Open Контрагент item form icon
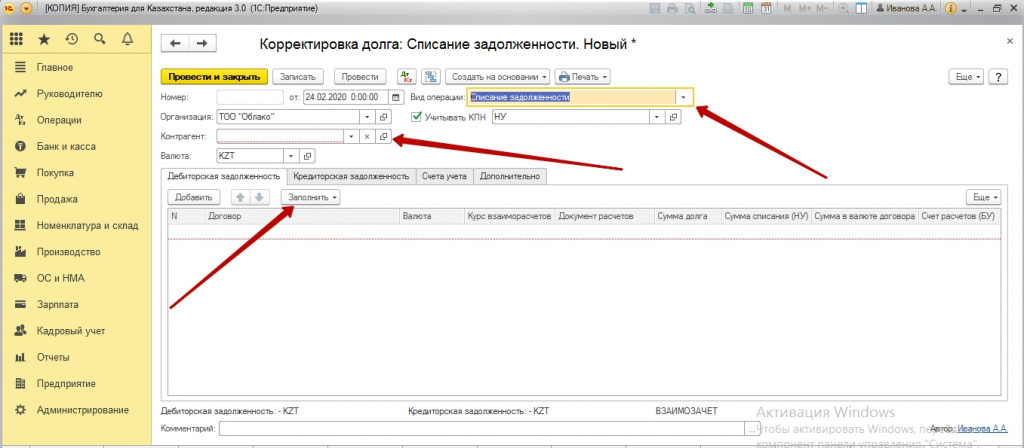 coord(384,137)
